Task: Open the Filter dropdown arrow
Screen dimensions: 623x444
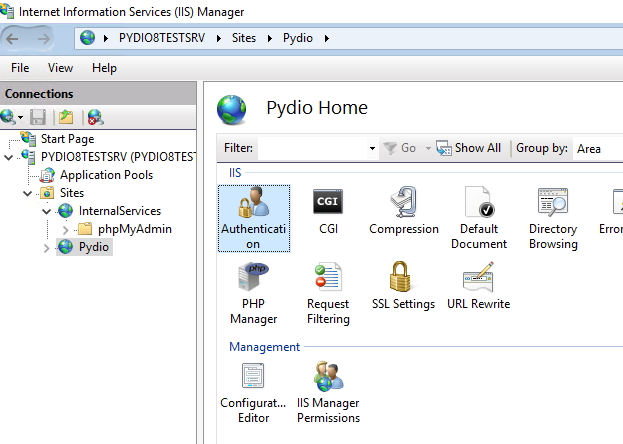Action: pyautogui.click(x=372, y=148)
